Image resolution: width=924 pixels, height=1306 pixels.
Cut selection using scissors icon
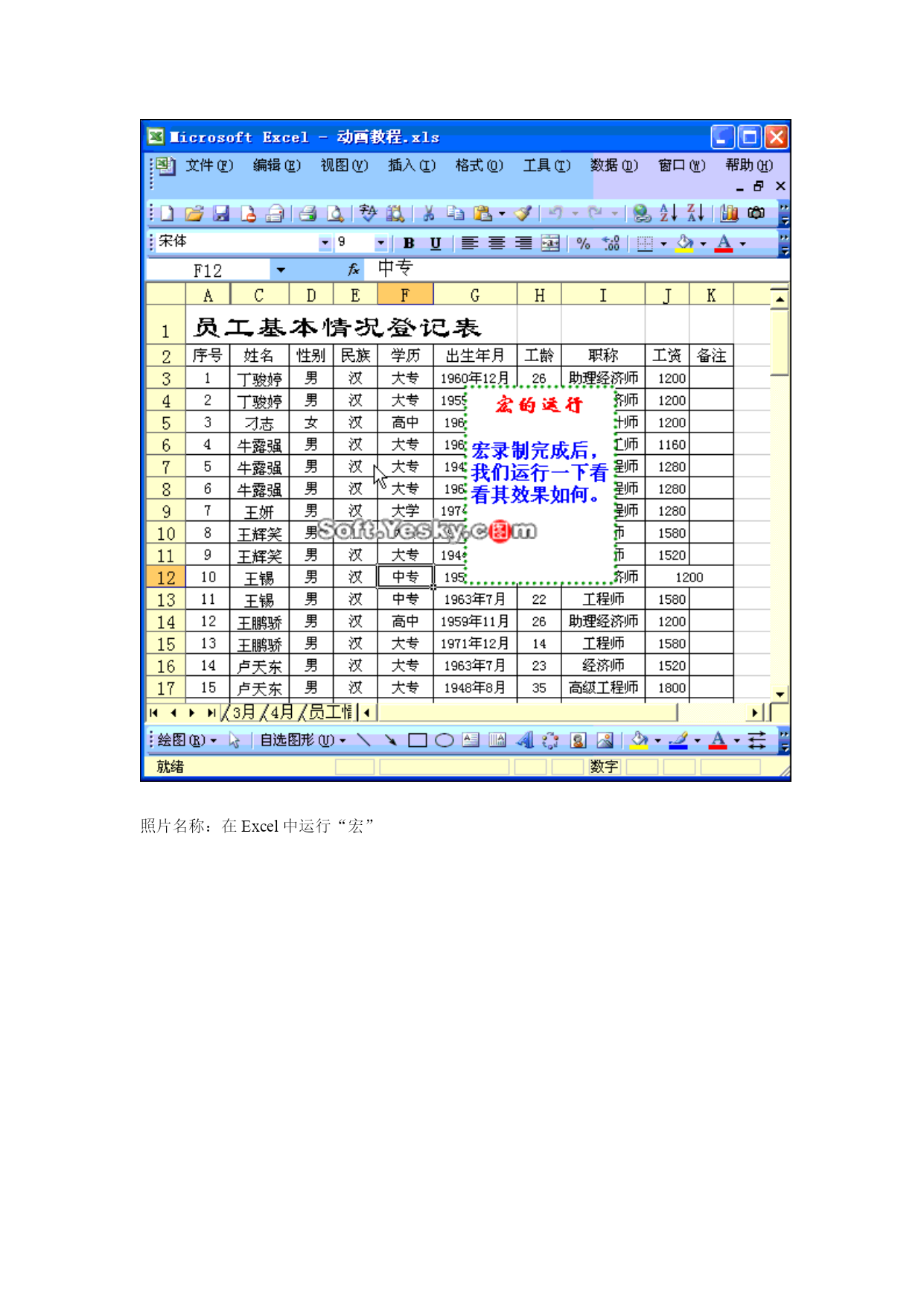click(x=429, y=214)
